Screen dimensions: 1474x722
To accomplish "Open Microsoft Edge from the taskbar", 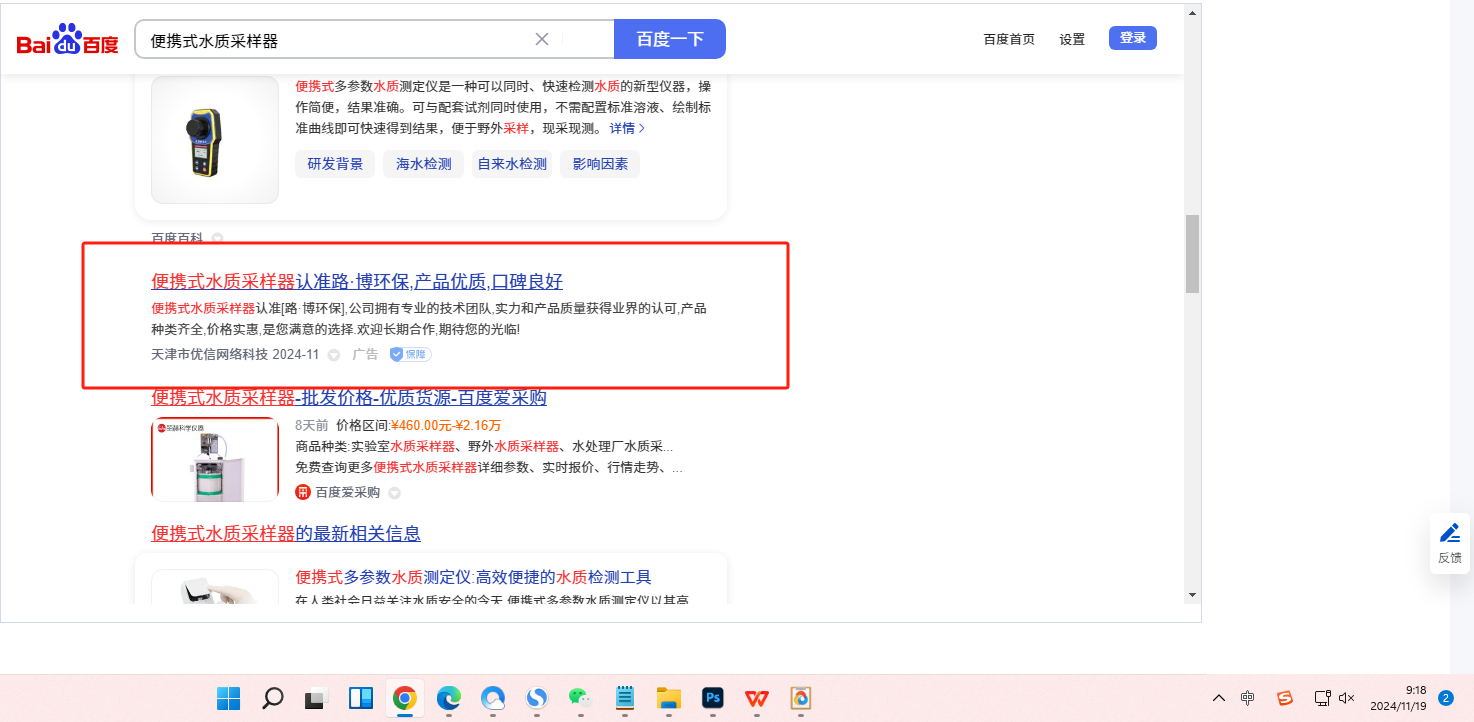I will pyautogui.click(x=448, y=697).
